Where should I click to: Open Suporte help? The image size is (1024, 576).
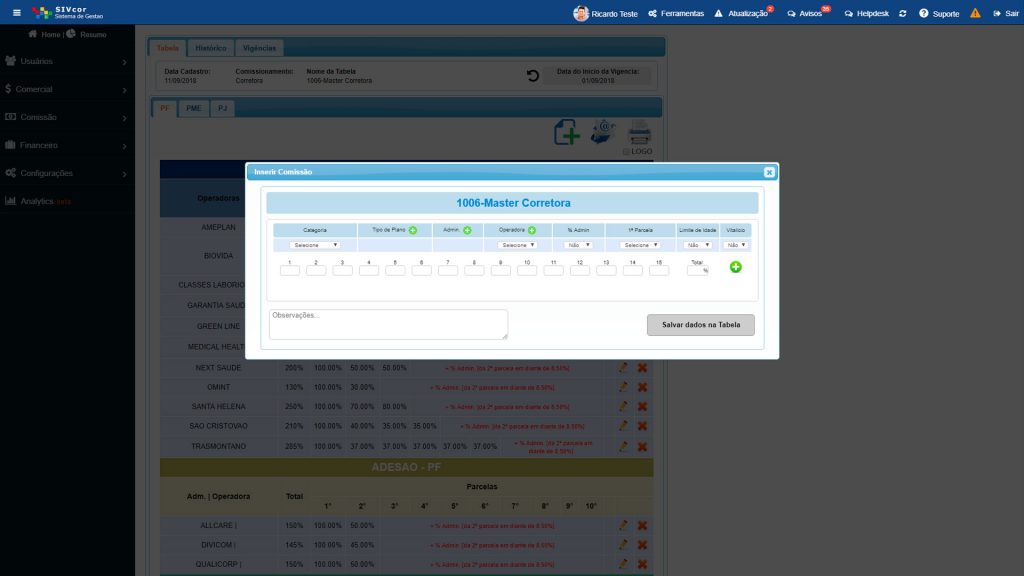pyautogui.click(x=939, y=14)
